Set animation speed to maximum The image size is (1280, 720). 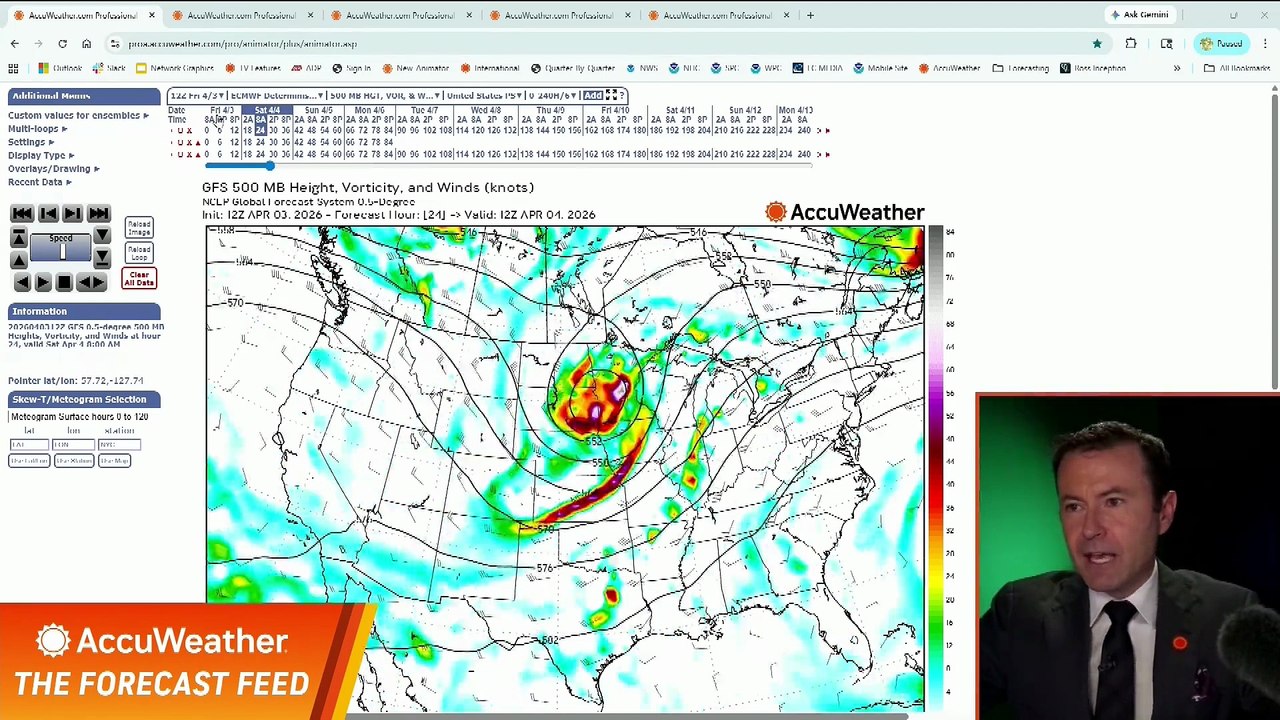(19, 236)
